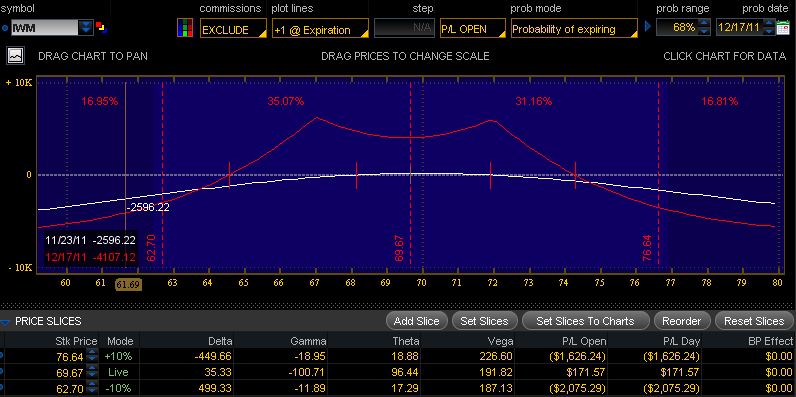Viewport: 796px width, 397px height.
Task: Collapse the PRICE SLICES section arrow
Action: pyautogui.click(x=5, y=322)
